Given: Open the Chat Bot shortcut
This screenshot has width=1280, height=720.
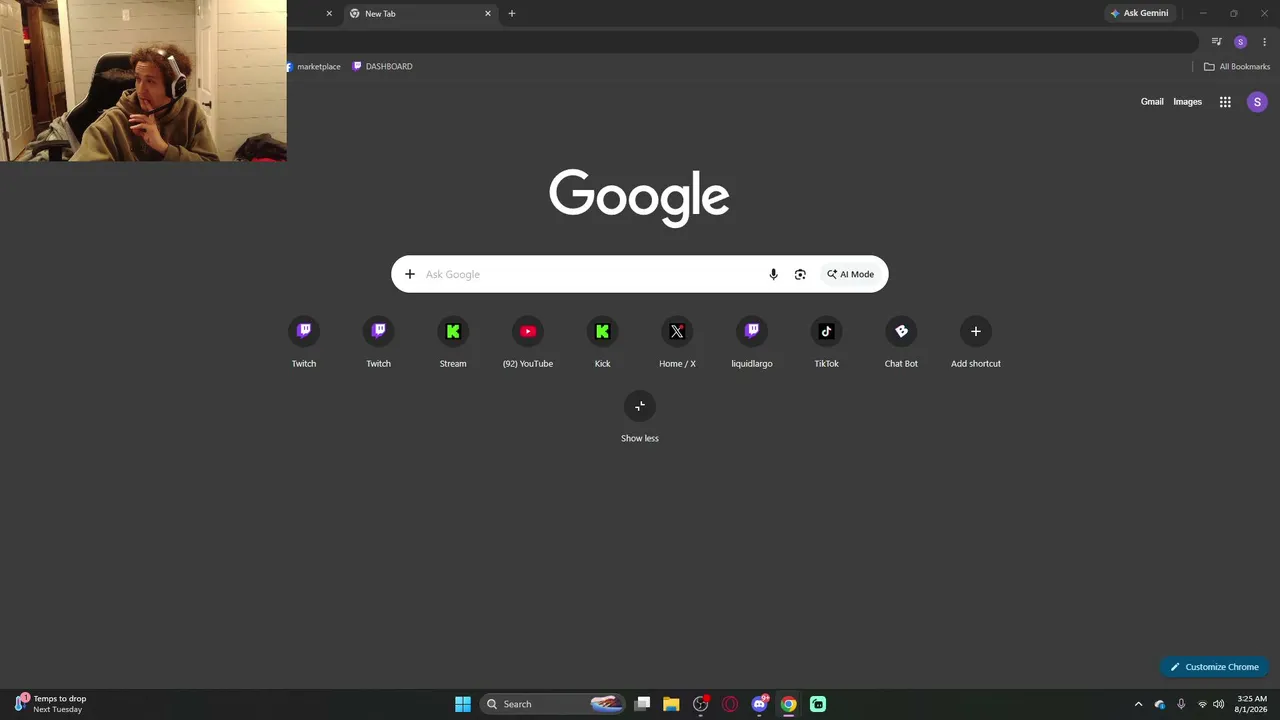Looking at the screenshot, I should [901, 343].
